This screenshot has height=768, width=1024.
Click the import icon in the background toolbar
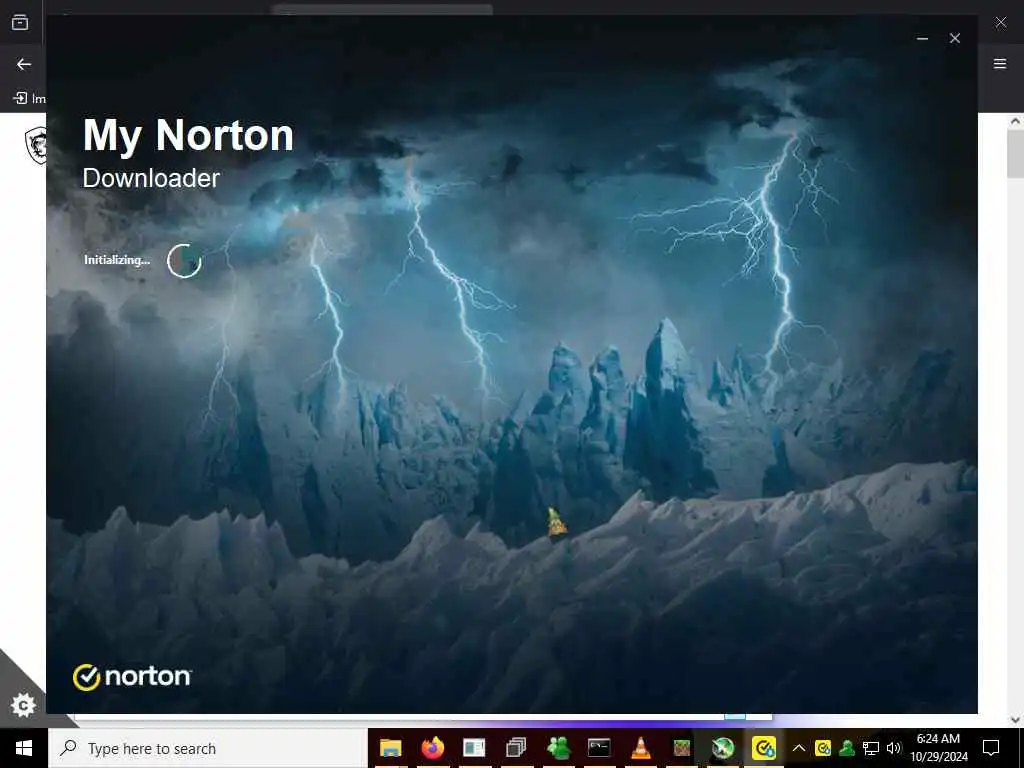pyautogui.click(x=20, y=99)
